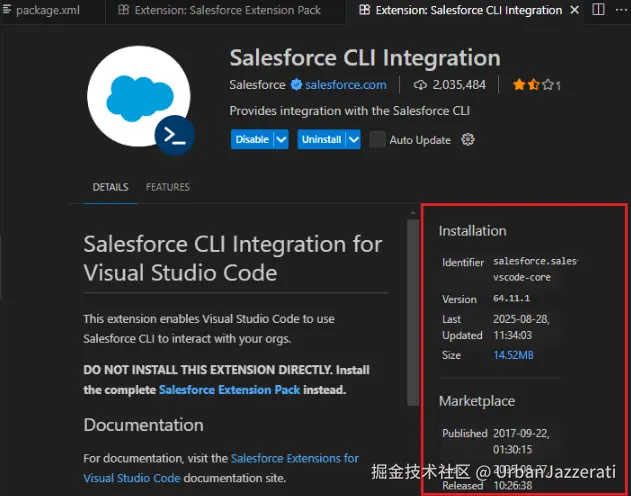Click the Salesforce cloud extension logo
Image resolution: width=631 pixels, height=496 pixels.
pos(137,95)
